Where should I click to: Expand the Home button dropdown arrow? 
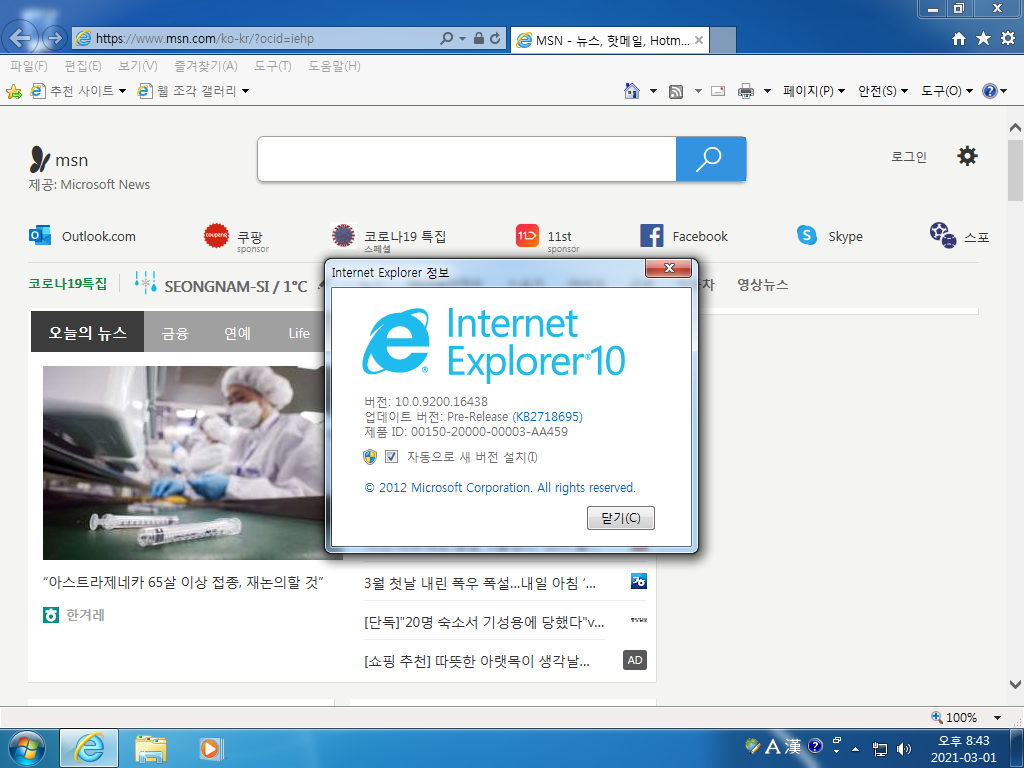653,91
